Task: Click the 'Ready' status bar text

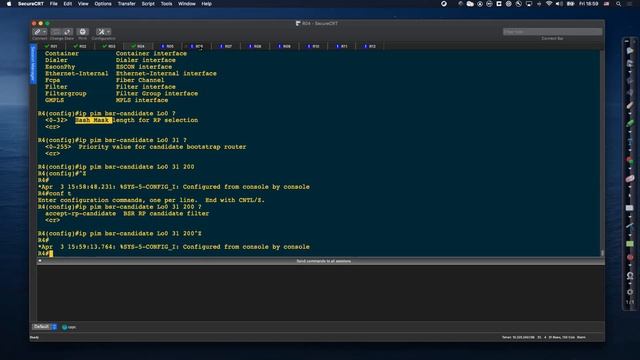Action: coord(34,337)
